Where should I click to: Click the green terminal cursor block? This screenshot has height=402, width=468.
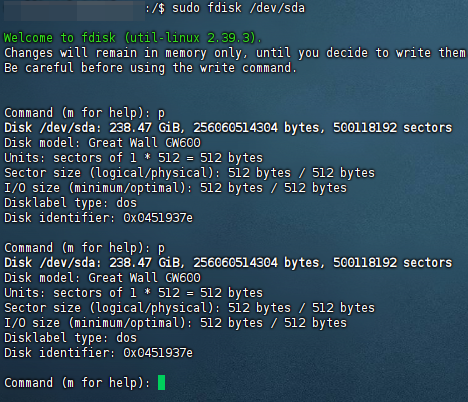click(x=161, y=382)
